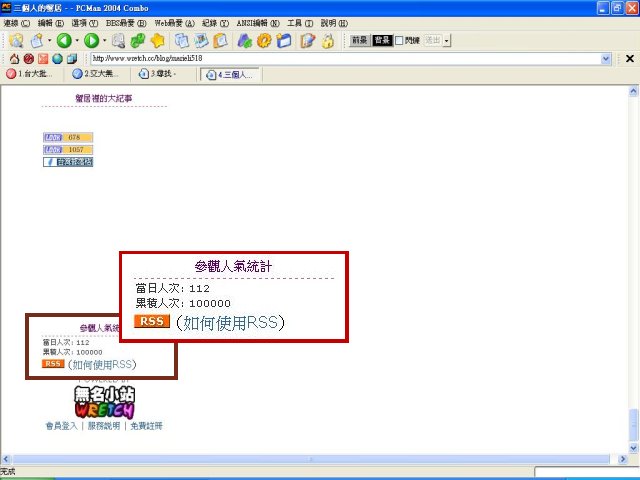This screenshot has height=480, width=640.
Task: Click the yellow padlock icon
Action: (328, 40)
